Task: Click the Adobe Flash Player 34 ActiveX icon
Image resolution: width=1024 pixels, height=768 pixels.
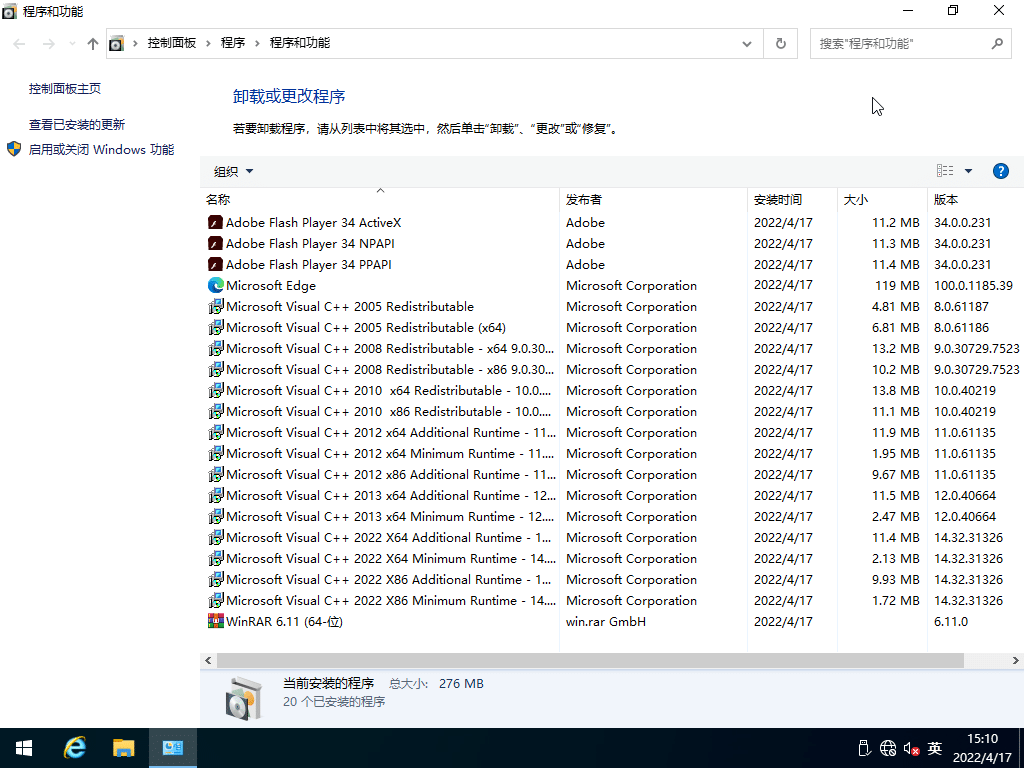Action: click(215, 223)
